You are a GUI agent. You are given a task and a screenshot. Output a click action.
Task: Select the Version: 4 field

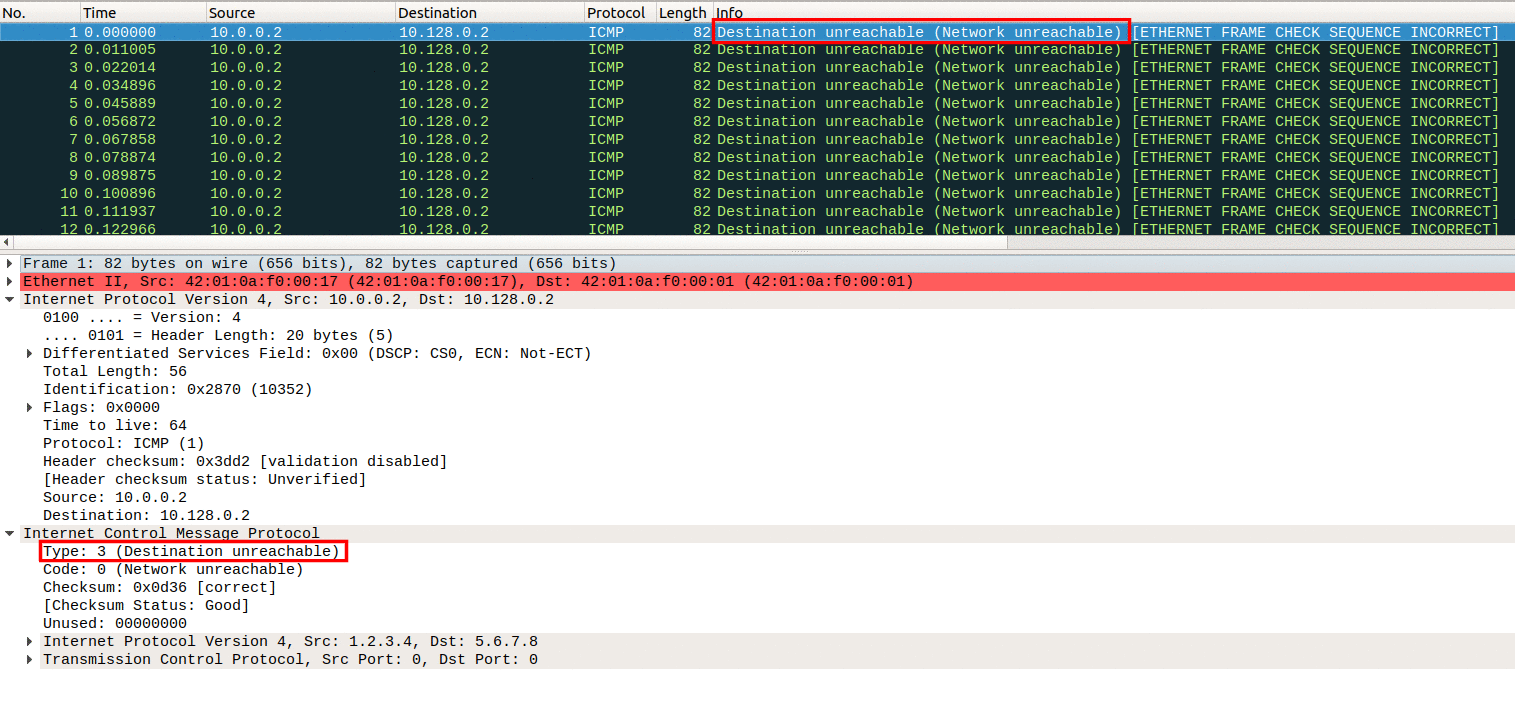[x=142, y=318]
